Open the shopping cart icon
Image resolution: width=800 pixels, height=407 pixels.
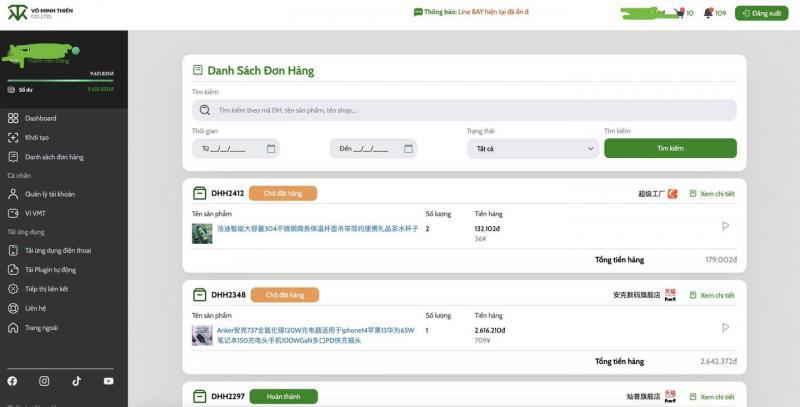pyautogui.click(x=679, y=13)
